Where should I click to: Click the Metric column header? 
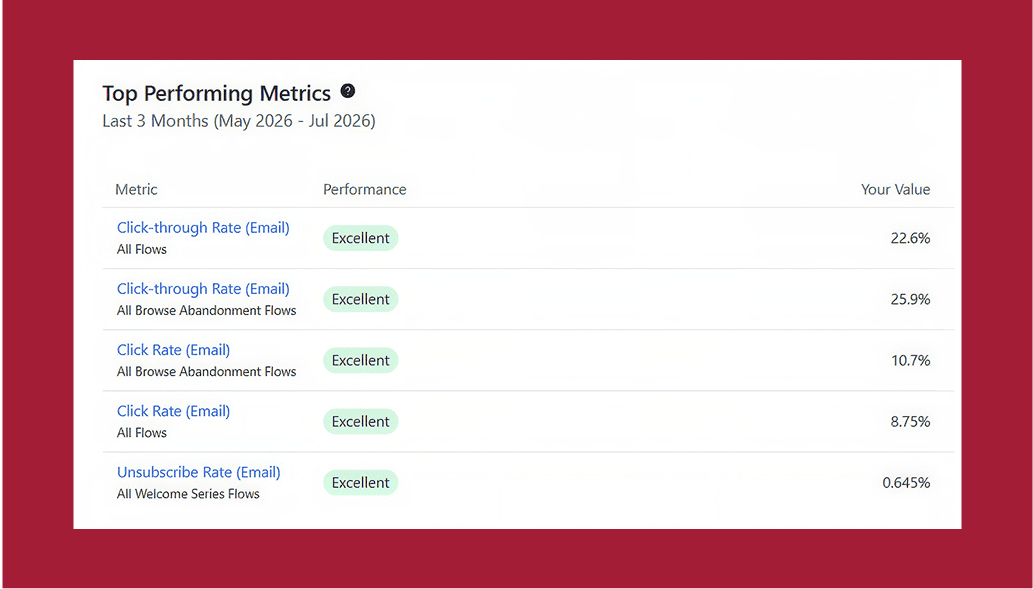136,190
